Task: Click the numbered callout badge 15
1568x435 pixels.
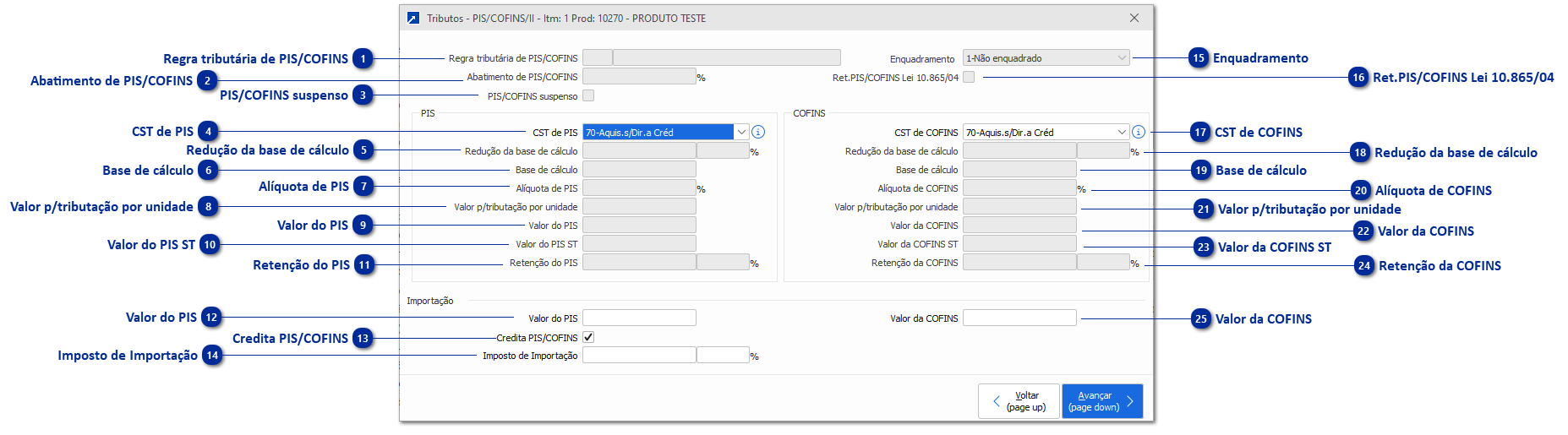Action: coord(1199,58)
